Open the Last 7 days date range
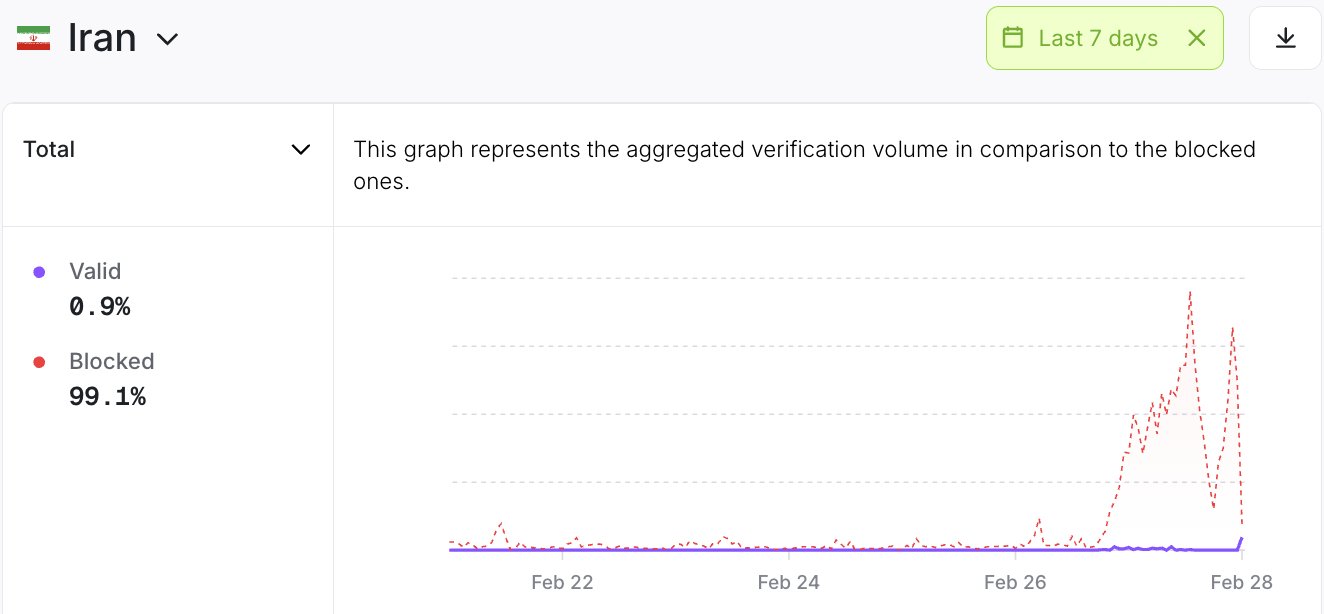The height and width of the screenshot is (614, 1324). click(1098, 38)
